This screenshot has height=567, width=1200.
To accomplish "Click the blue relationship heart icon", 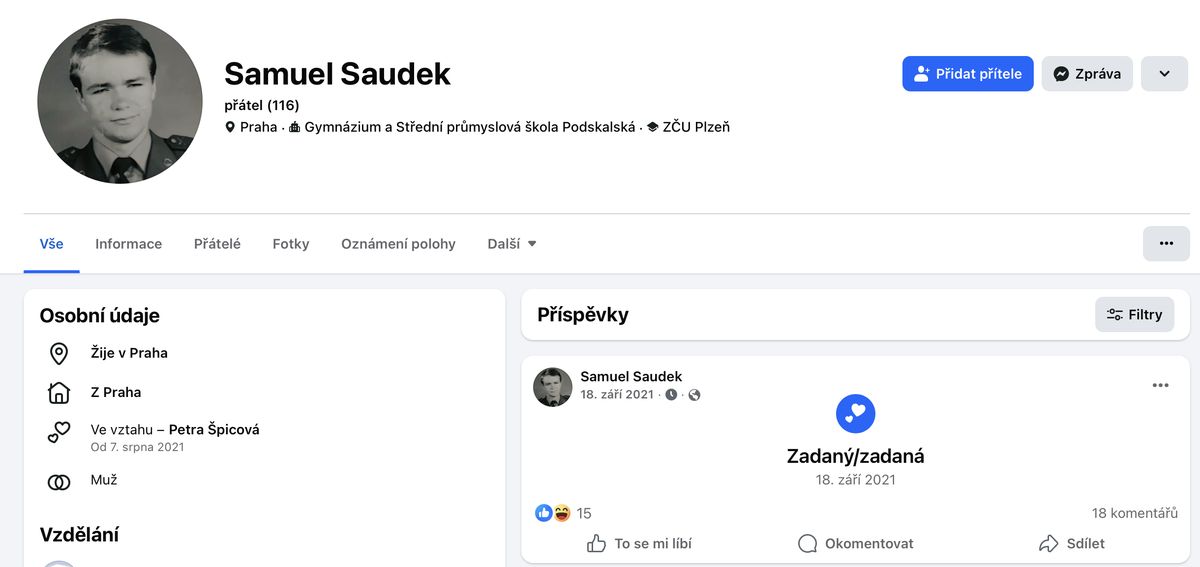I will tap(855, 413).
